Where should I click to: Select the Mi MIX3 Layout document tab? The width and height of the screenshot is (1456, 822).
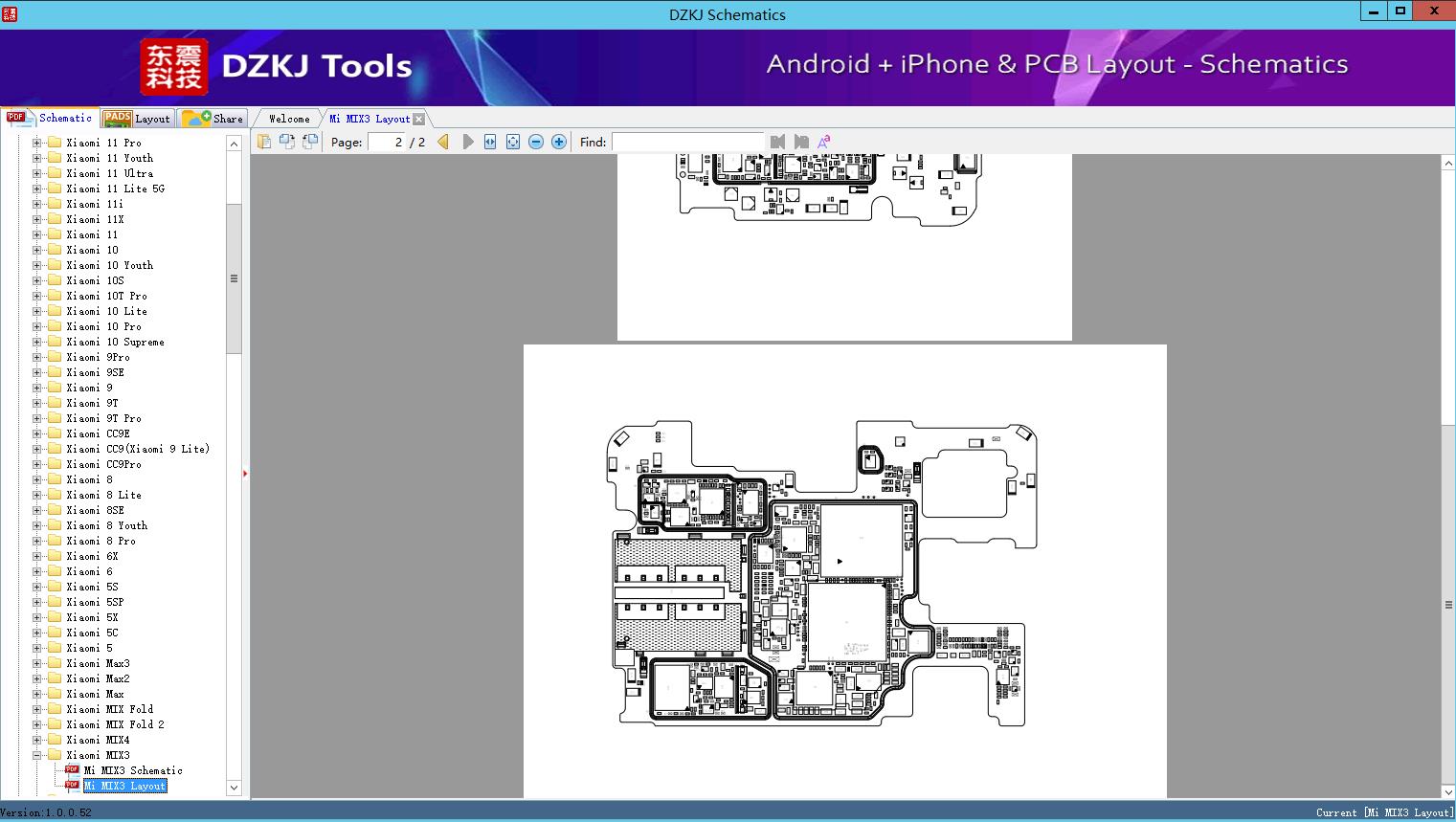pyautogui.click(x=370, y=119)
